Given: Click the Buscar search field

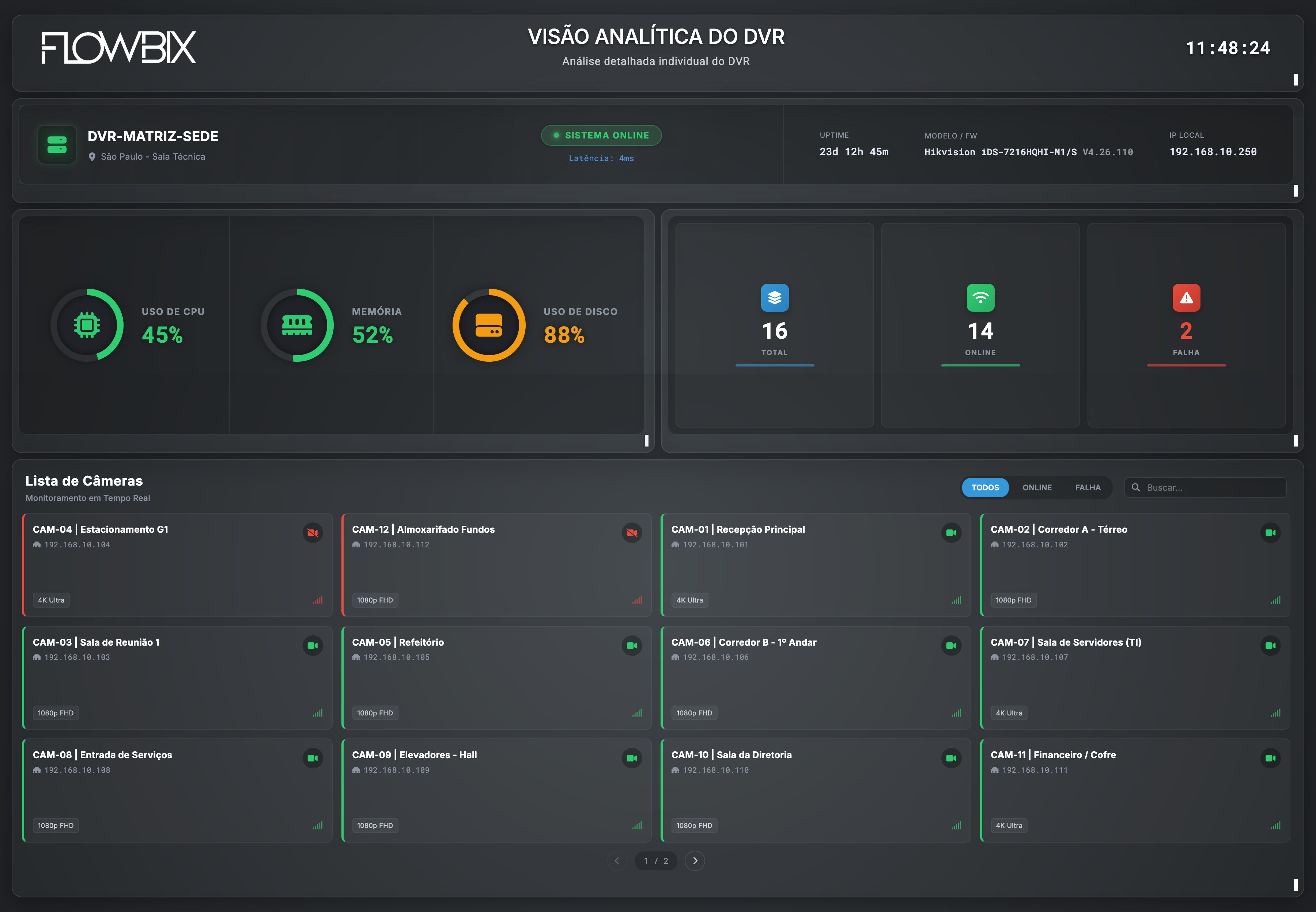Looking at the screenshot, I should pos(1205,487).
